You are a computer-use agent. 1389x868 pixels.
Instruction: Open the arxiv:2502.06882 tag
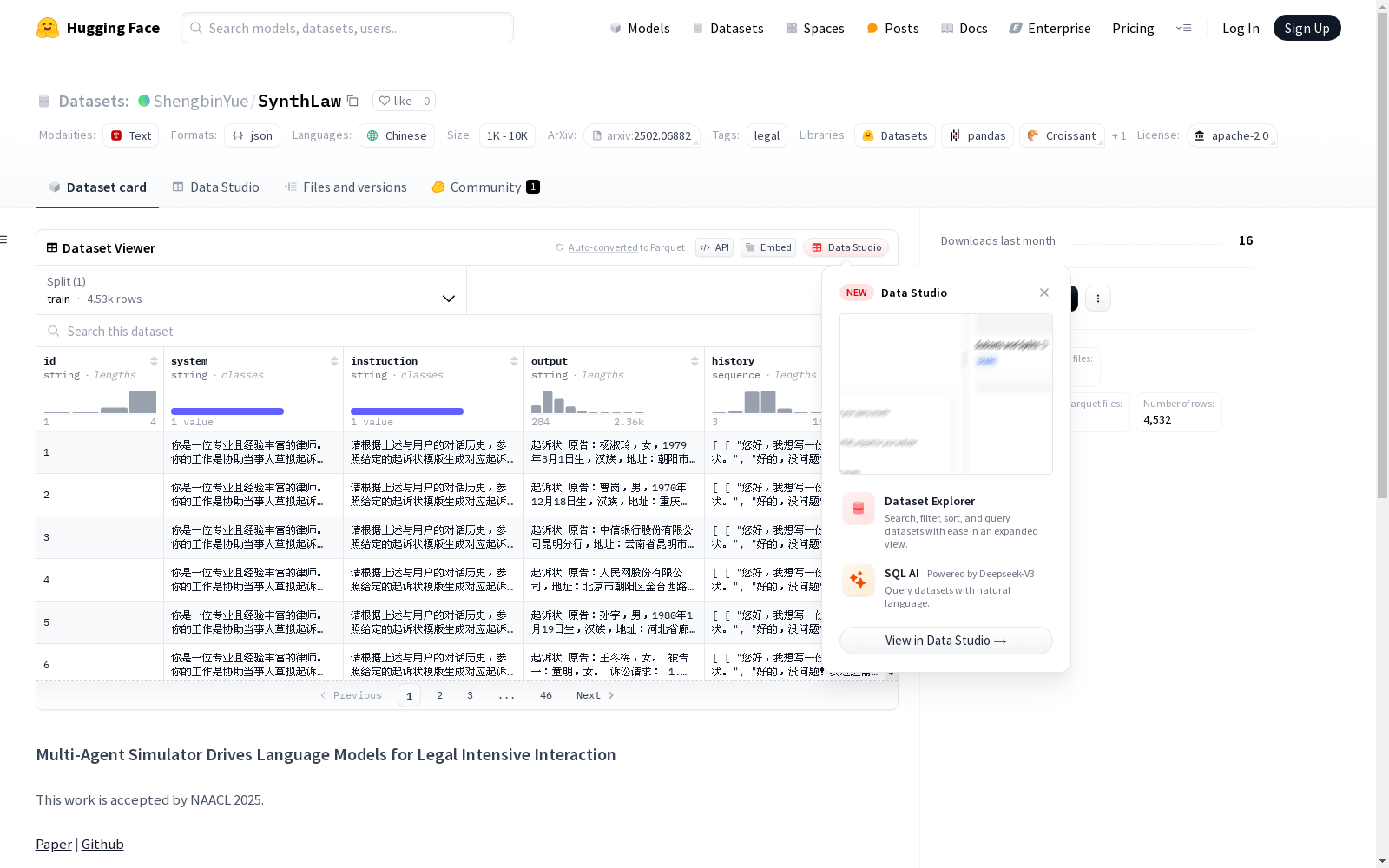point(642,135)
